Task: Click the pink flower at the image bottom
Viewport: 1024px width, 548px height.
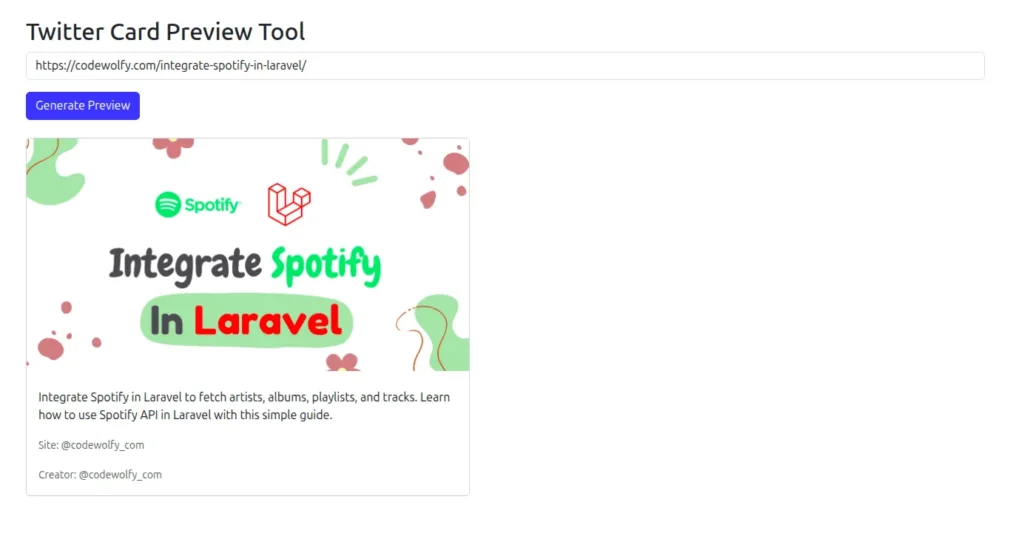Action: tap(342, 361)
